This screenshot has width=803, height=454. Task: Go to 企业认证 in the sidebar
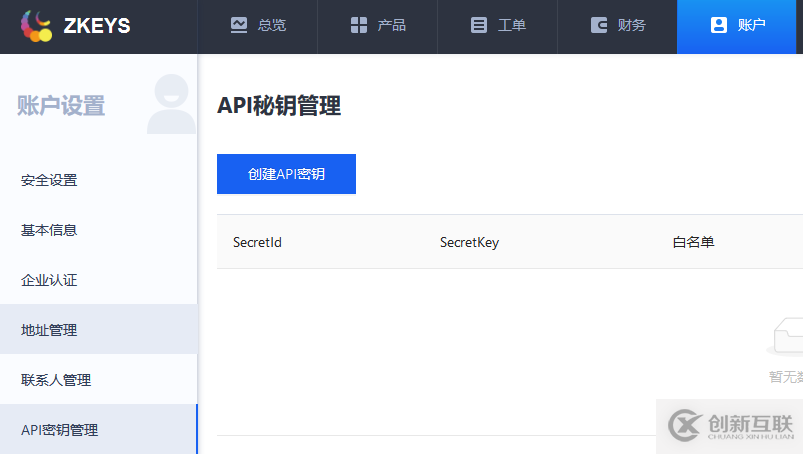(x=98, y=280)
